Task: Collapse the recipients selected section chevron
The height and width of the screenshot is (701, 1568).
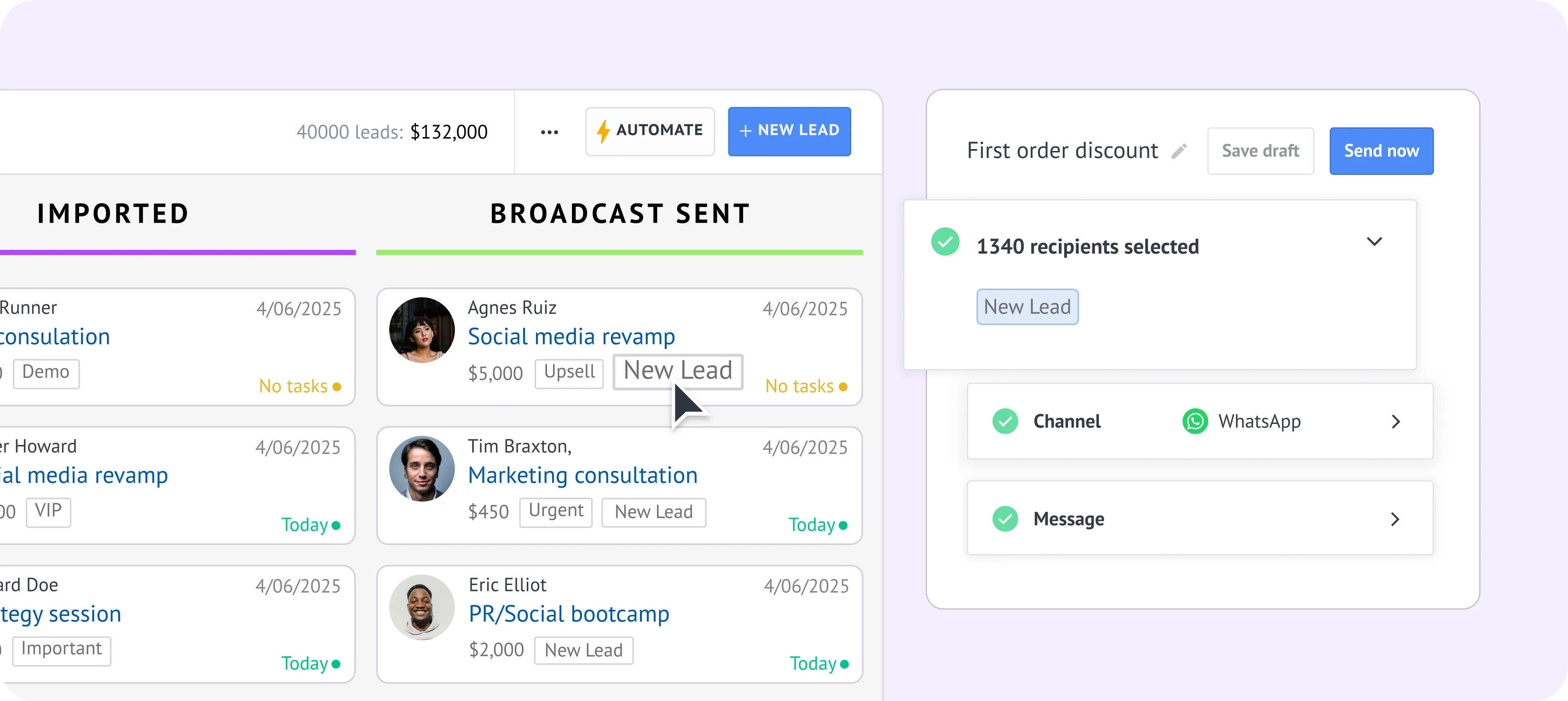Action: (1374, 242)
